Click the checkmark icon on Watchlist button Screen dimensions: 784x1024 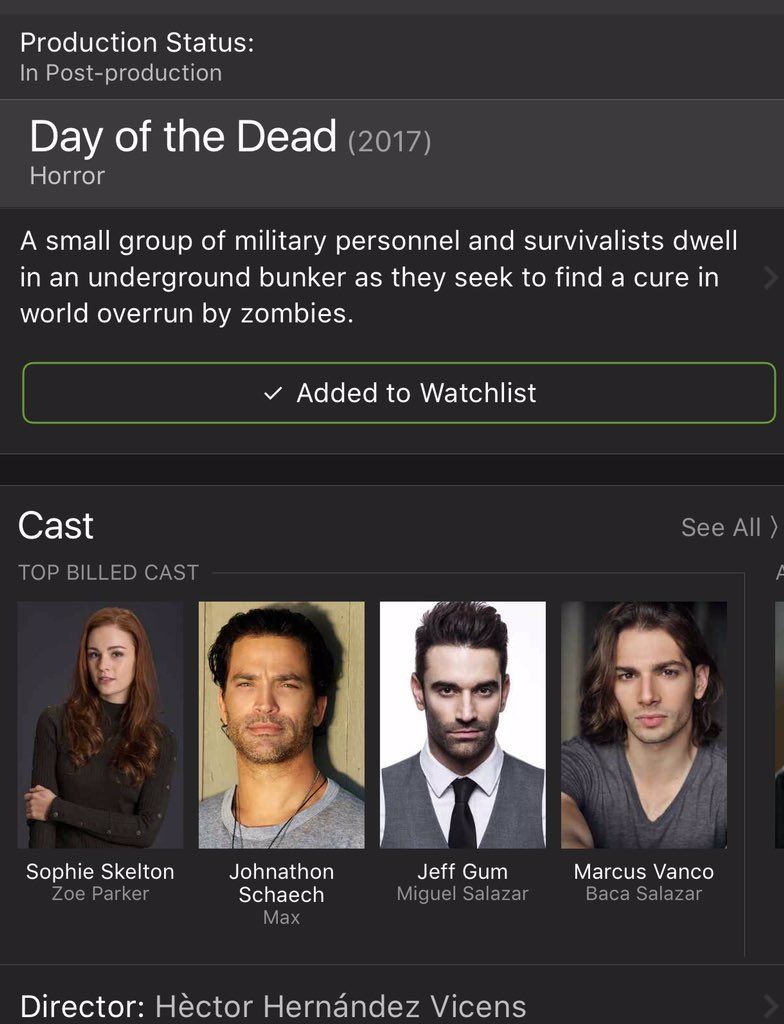273,394
